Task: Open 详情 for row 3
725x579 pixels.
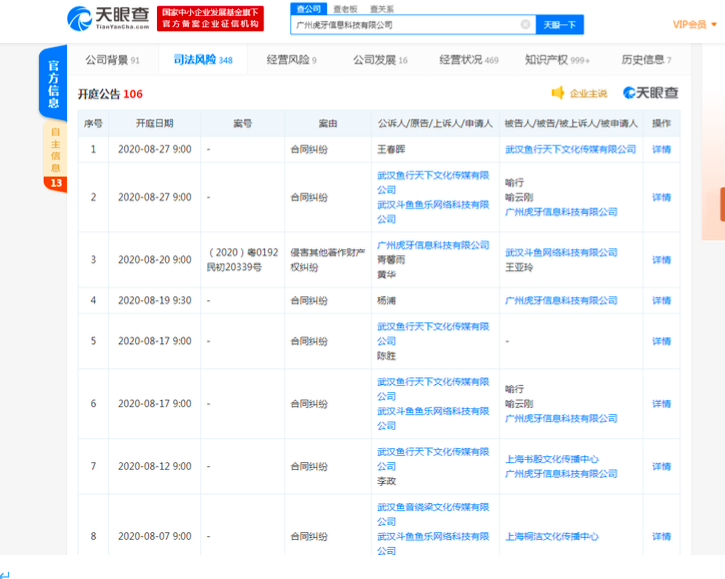Action: click(661, 260)
